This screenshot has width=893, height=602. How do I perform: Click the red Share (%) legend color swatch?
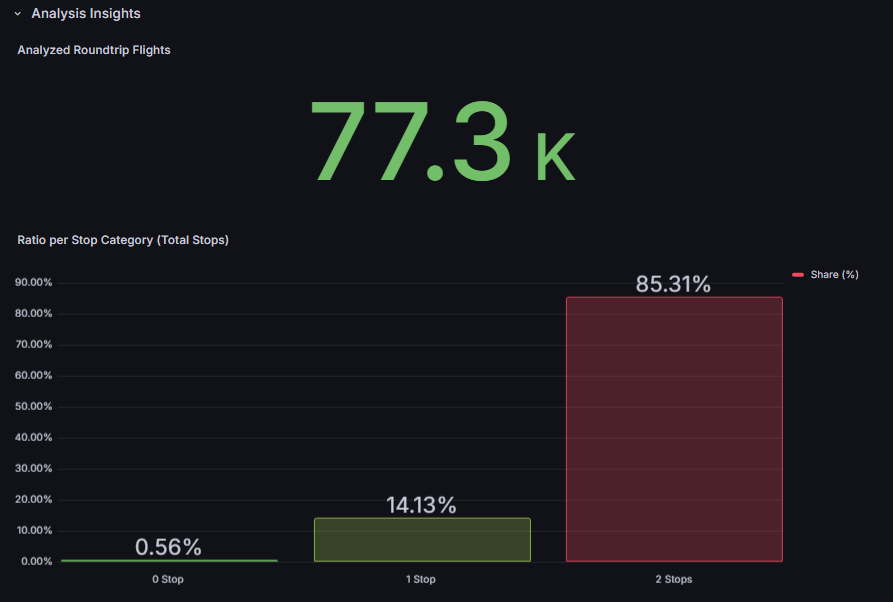click(x=798, y=274)
